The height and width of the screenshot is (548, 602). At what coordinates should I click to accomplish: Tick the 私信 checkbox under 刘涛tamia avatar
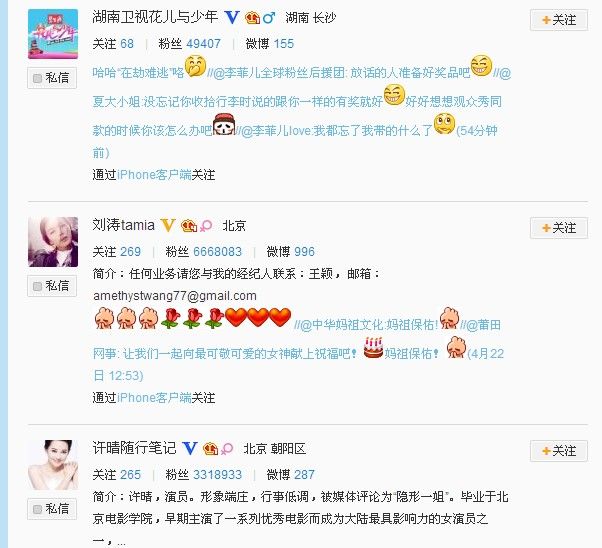coord(37,286)
